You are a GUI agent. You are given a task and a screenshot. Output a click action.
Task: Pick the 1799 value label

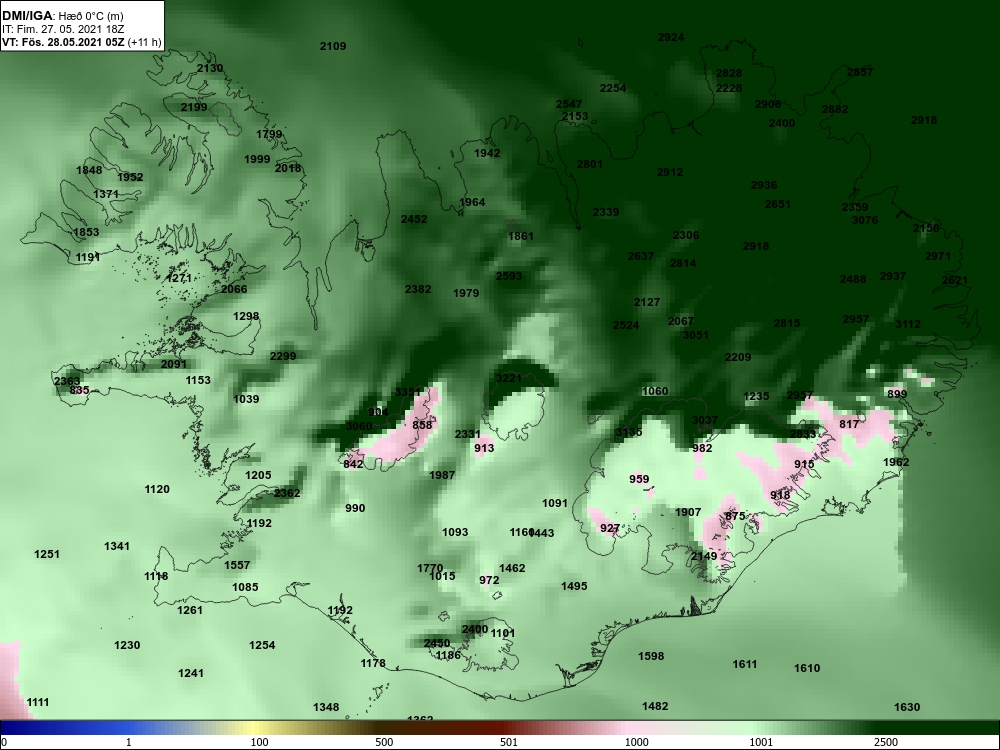click(269, 134)
